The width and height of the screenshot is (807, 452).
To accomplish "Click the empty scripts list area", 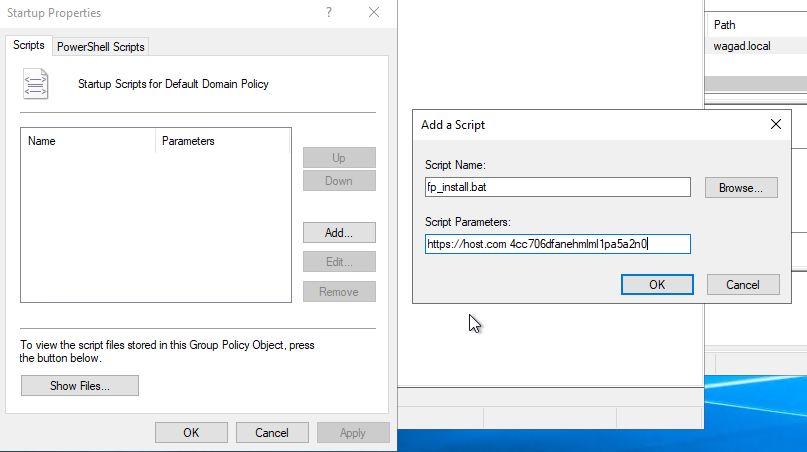I will click(x=156, y=227).
